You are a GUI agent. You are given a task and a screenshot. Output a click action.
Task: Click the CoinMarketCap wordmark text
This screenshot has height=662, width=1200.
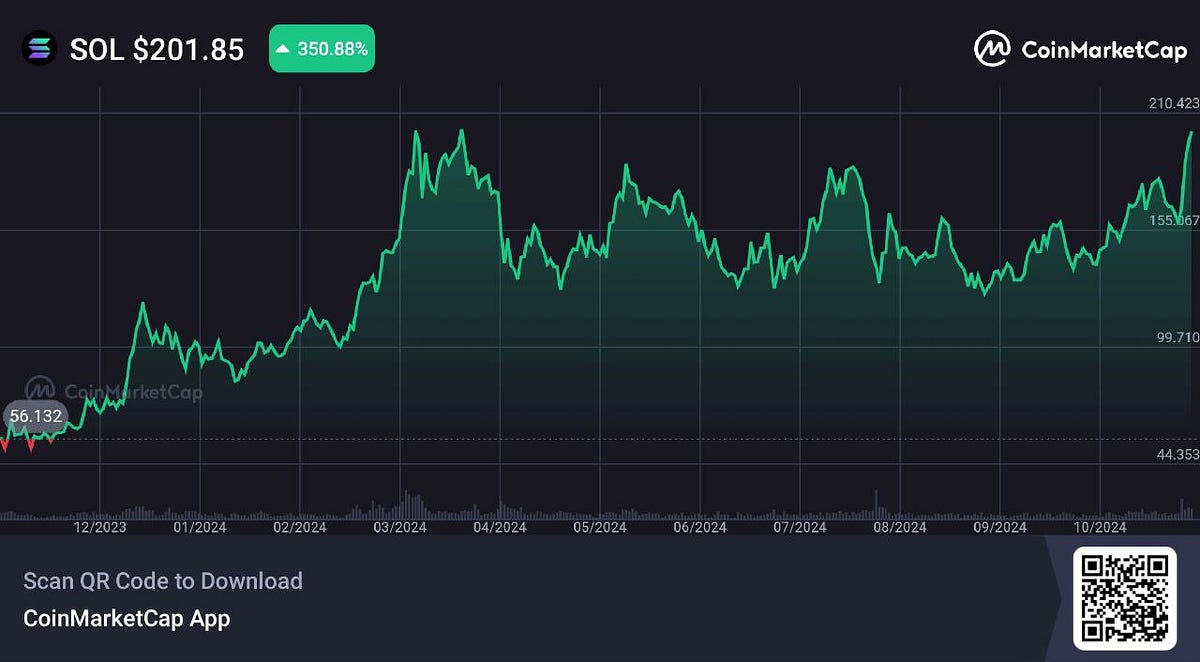click(1104, 49)
